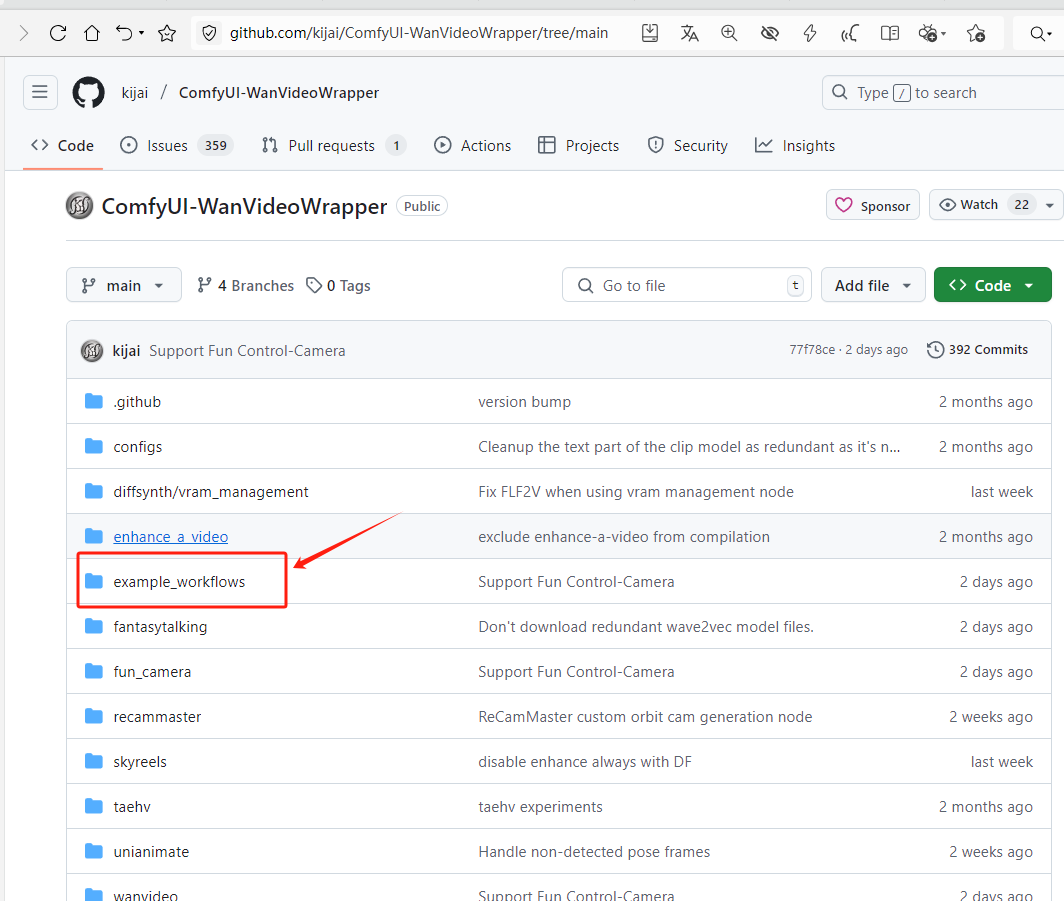Open the diffsynth/vram_management folder
Image resolution: width=1064 pixels, height=901 pixels.
210,491
